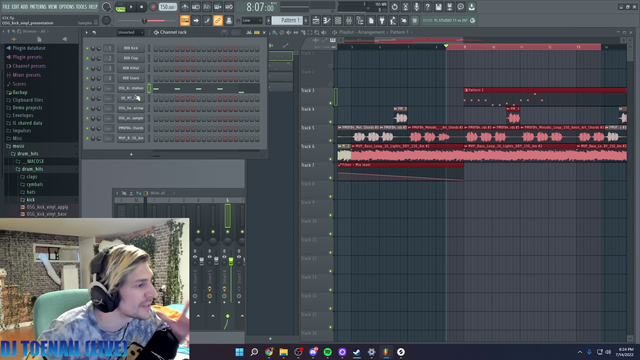This screenshot has width=640, height=360.
Task: Open the playlist view toolbar icon
Action: click(316, 20)
